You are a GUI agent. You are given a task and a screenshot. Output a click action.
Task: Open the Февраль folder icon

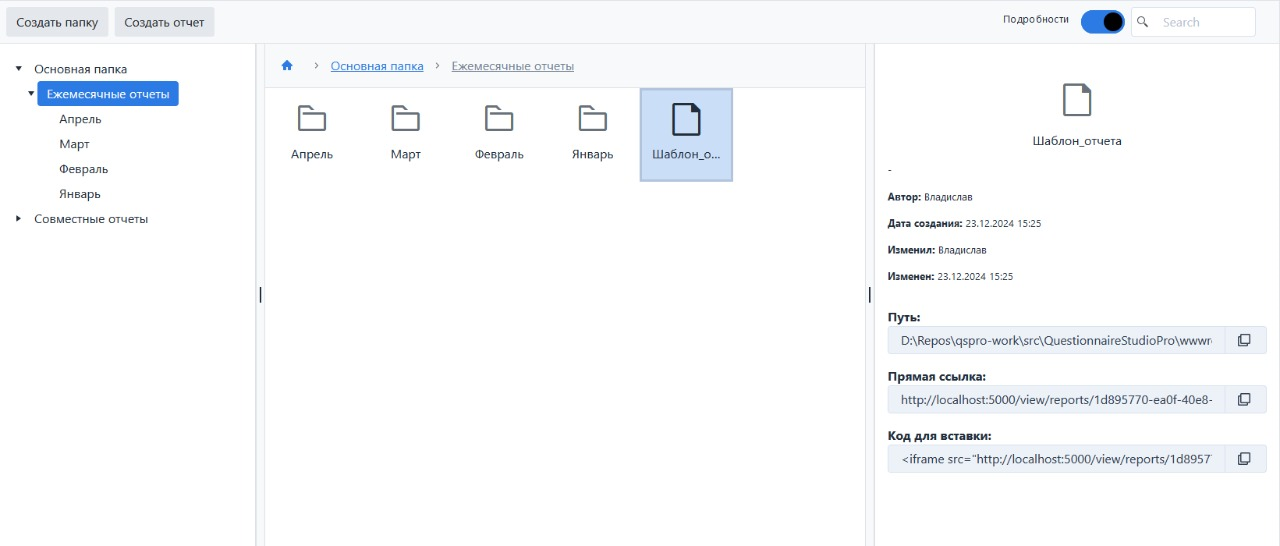tap(499, 119)
